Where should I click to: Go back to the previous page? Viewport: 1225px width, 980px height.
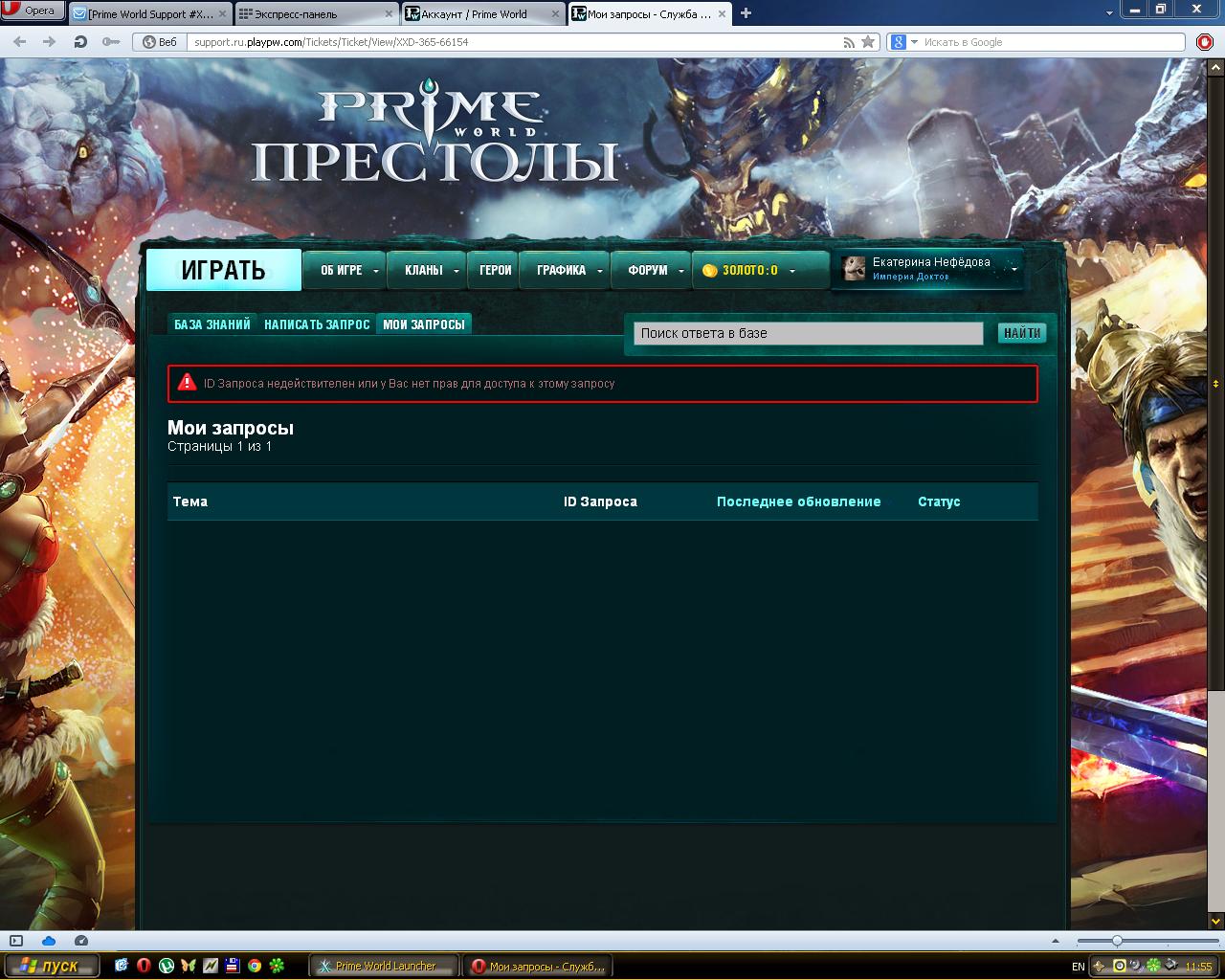pyautogui.click(x=20, y=42)
